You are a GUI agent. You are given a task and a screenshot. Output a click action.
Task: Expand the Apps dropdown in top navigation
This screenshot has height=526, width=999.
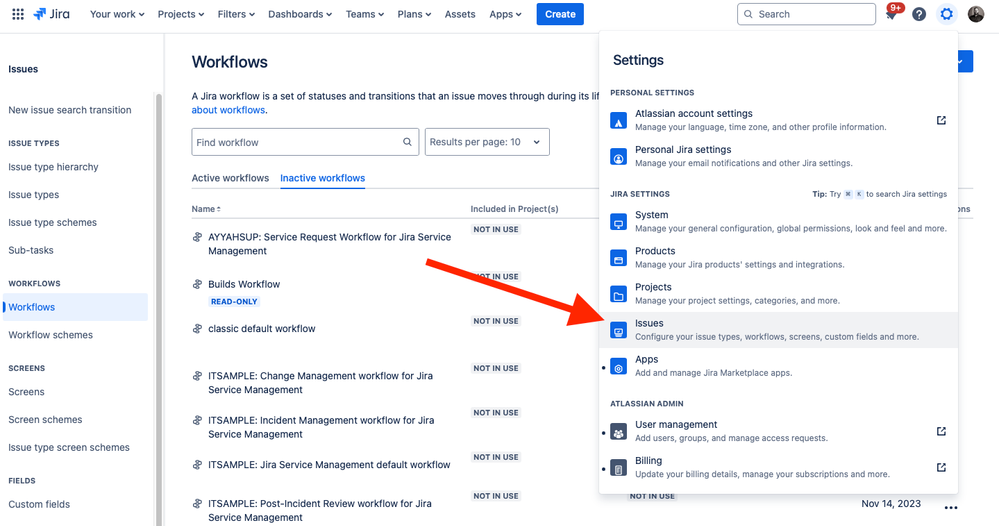(505, 14)
